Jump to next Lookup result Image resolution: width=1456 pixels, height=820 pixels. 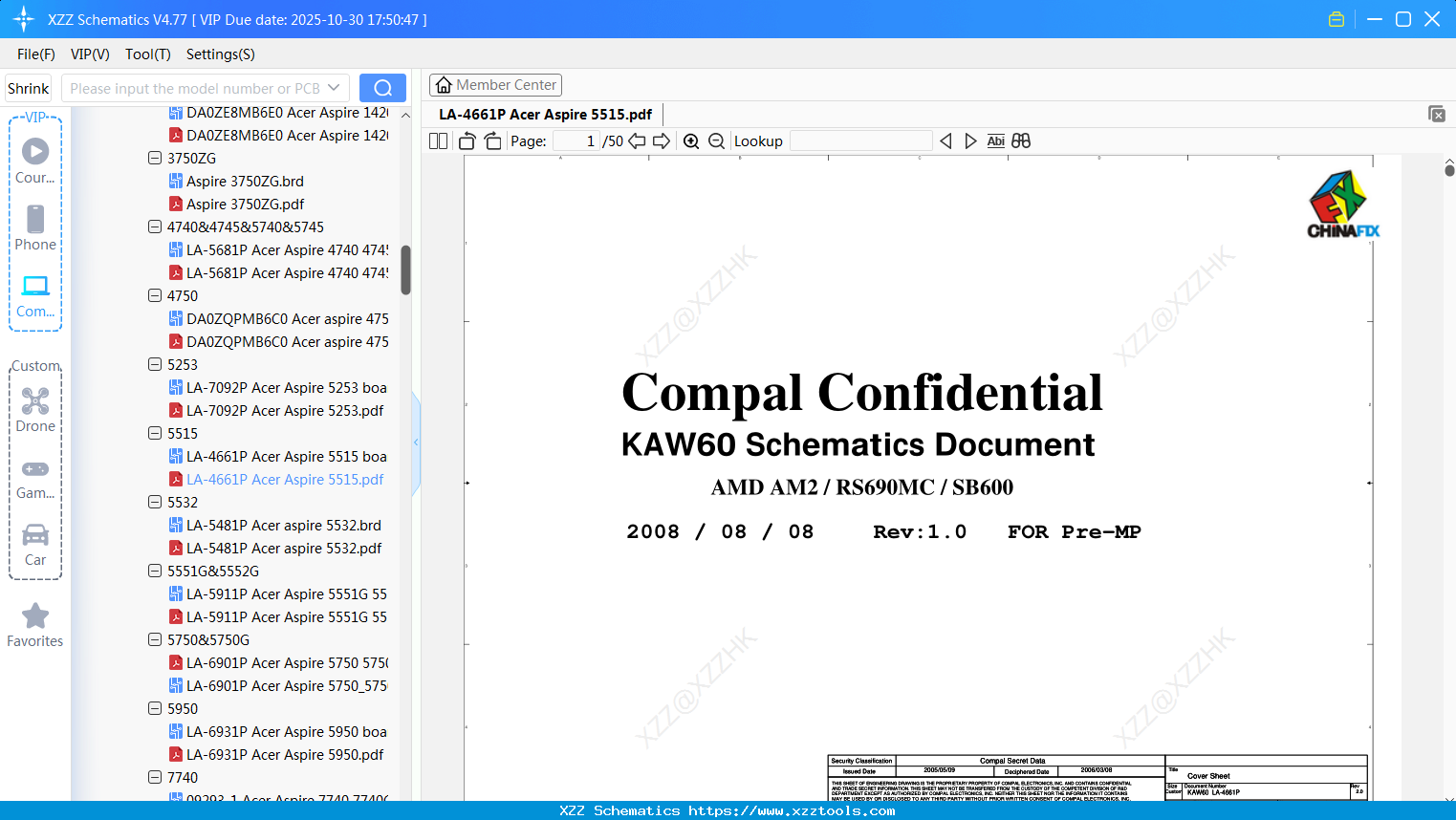(x=970, y=141)
